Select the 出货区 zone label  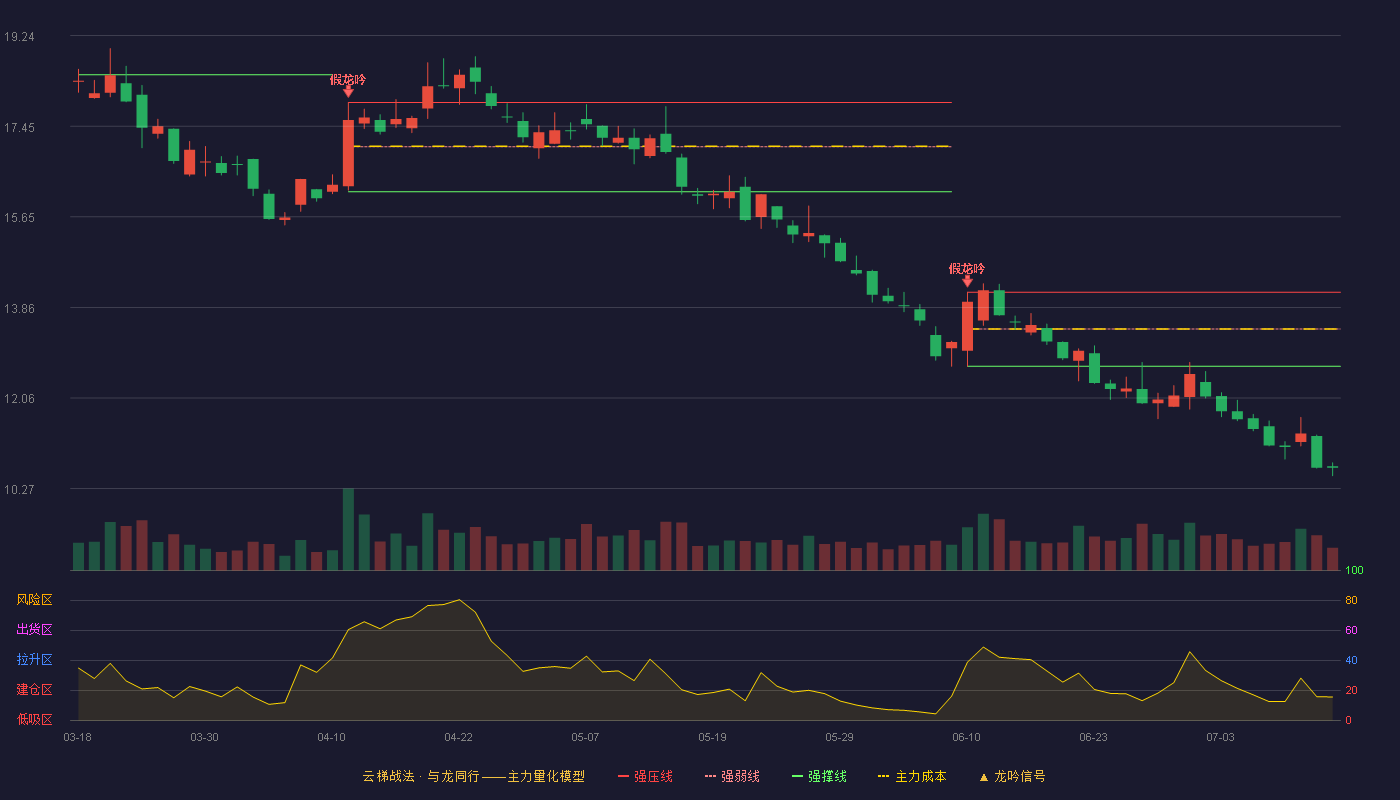point(34,630)
